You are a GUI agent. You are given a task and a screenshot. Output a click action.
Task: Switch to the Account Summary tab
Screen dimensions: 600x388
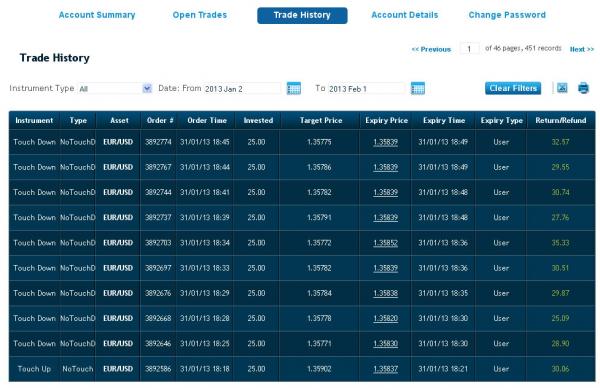click(x=97, y=15)
